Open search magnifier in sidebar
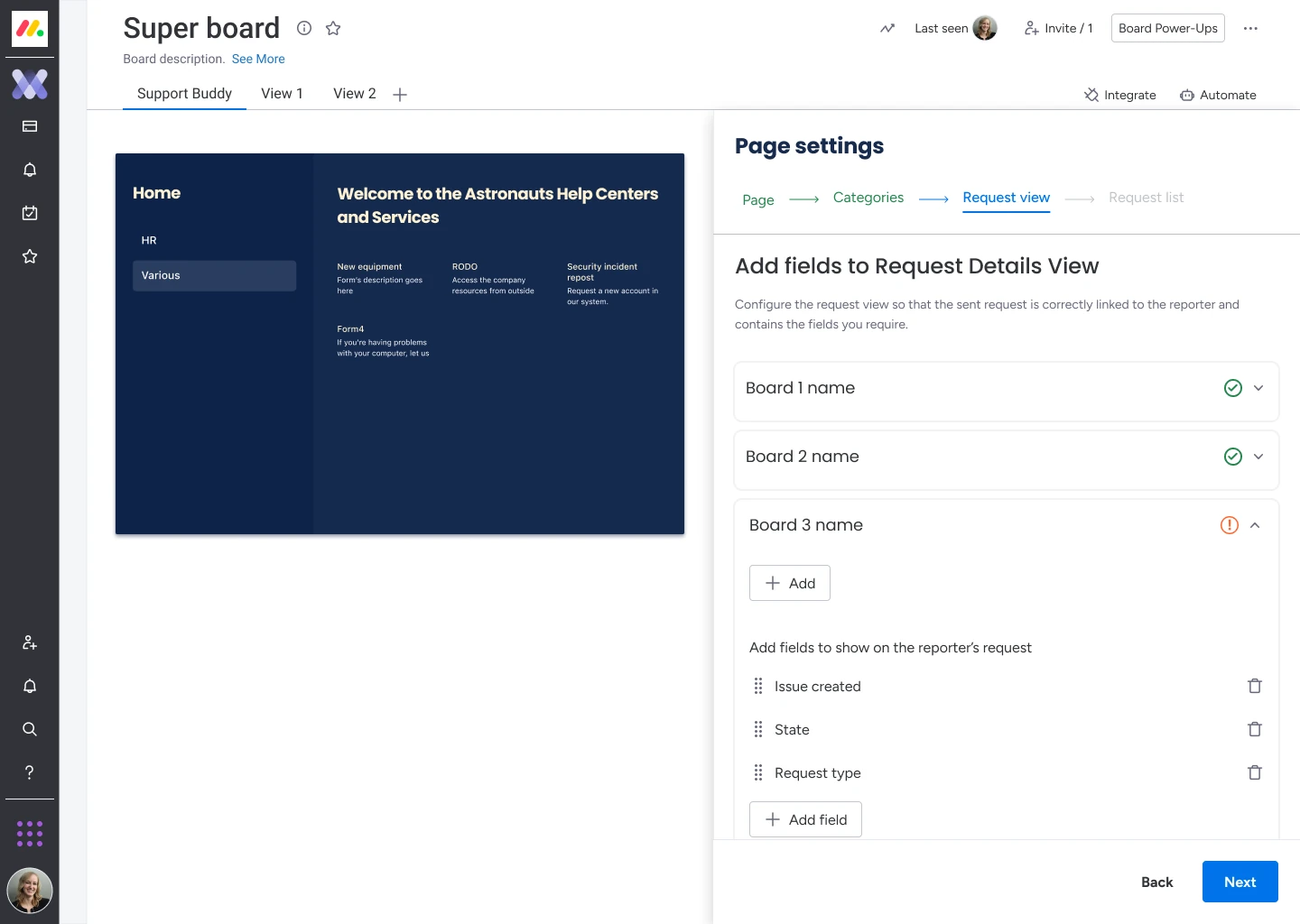This screenshot has width=1300, height=924. (x=30, y=729)
